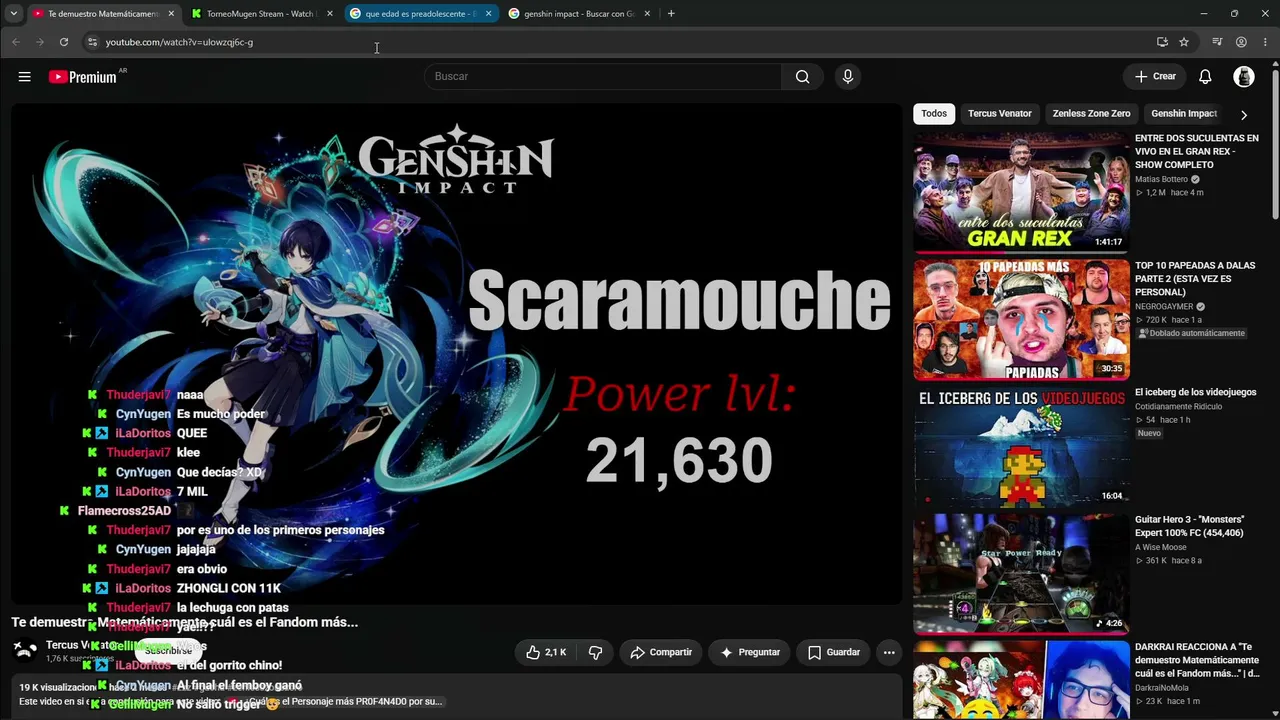Share the video with Compartir
Image resolution: width=1280 pixels, height=720 pixels.
coord(661,652)
